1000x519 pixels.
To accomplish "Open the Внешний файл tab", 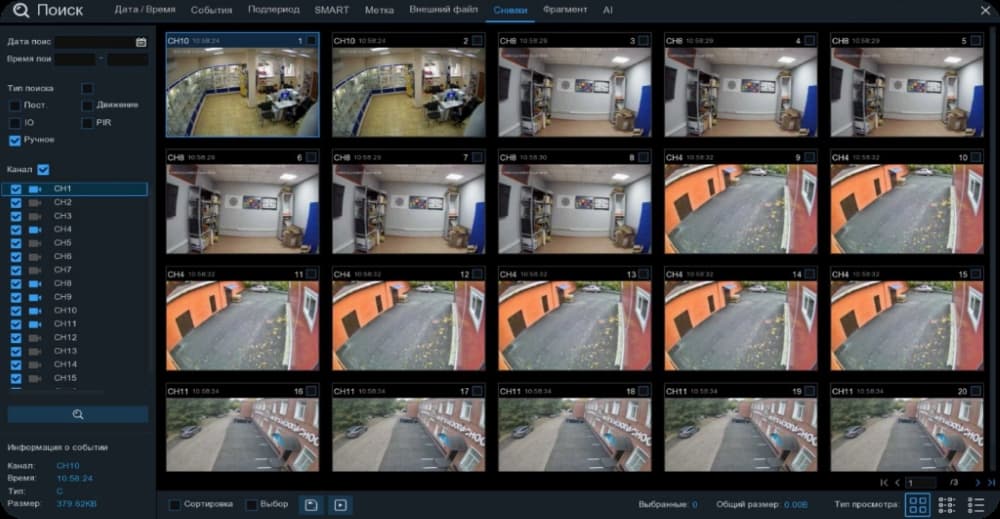I will [x=443, y=10].
